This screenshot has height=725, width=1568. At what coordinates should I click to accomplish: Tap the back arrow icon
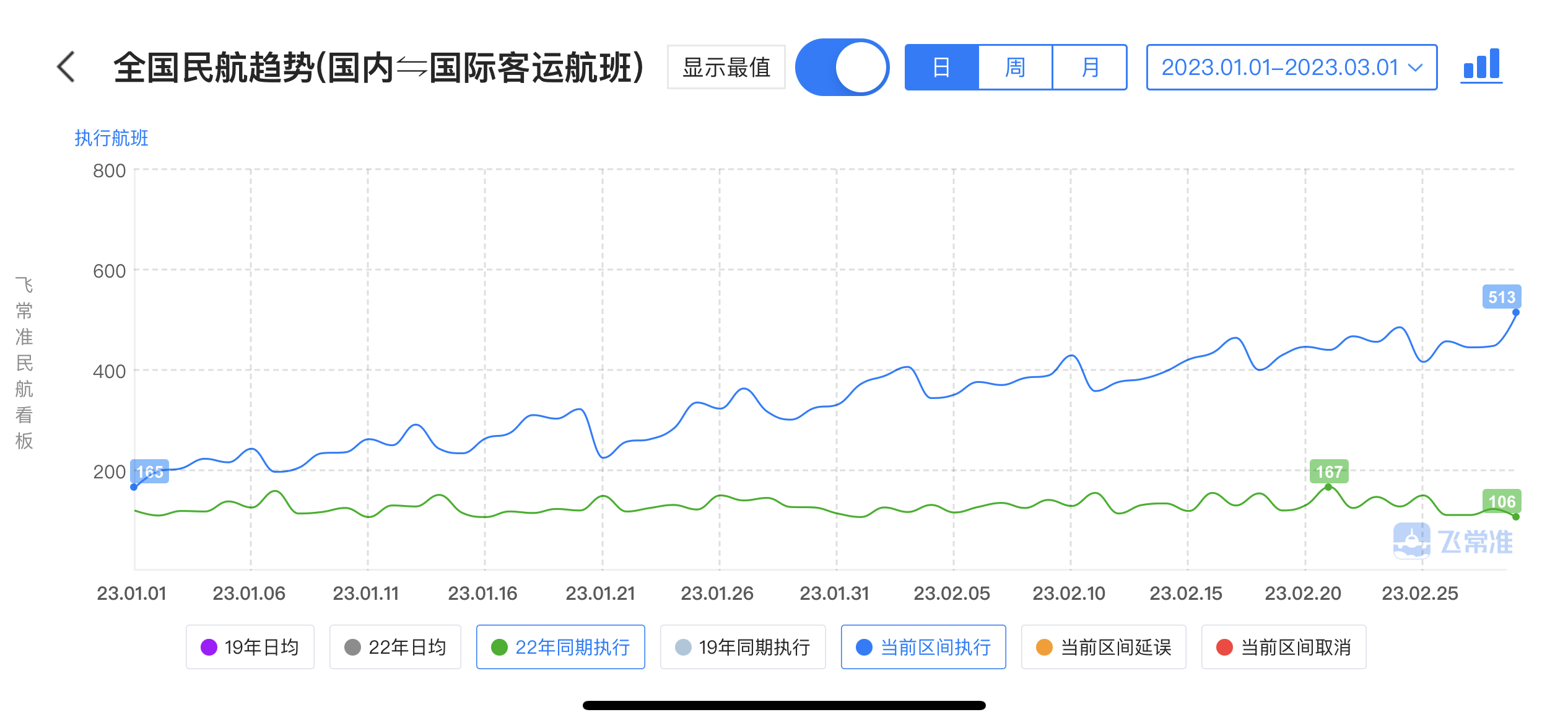click(x=66, y=67)
